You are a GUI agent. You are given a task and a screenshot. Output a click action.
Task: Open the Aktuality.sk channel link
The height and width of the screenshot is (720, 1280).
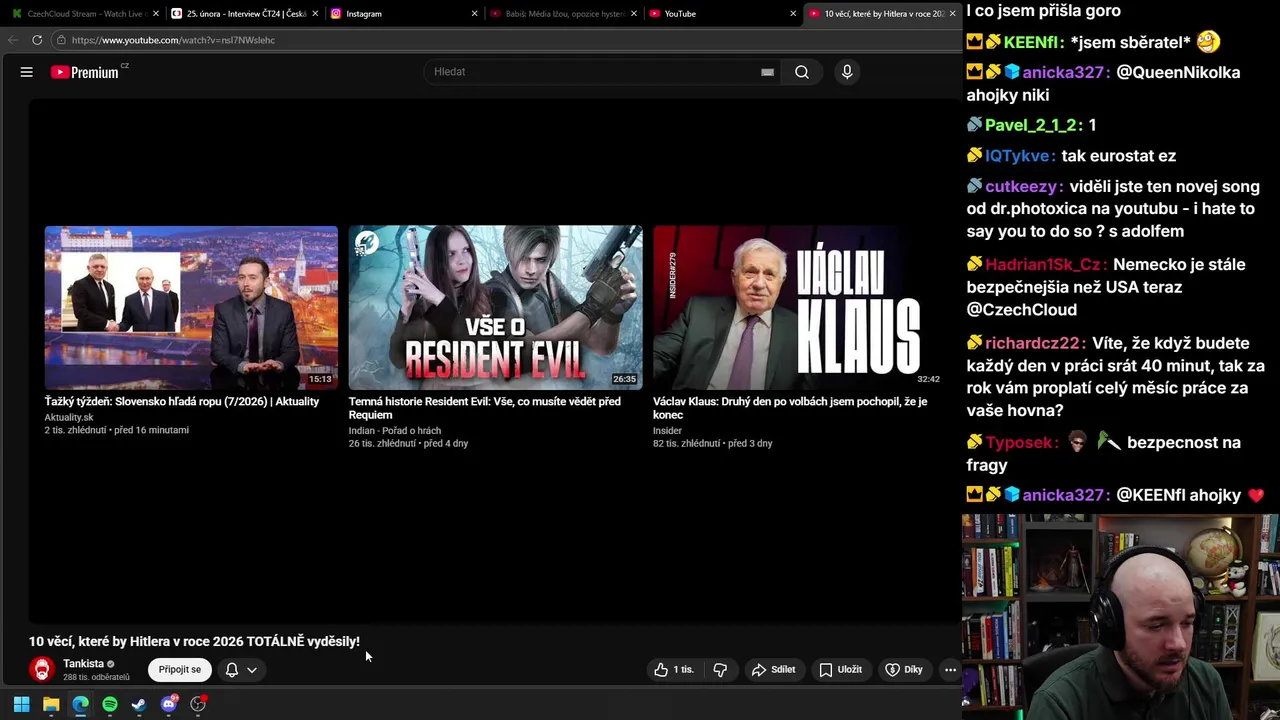[69, 417]
